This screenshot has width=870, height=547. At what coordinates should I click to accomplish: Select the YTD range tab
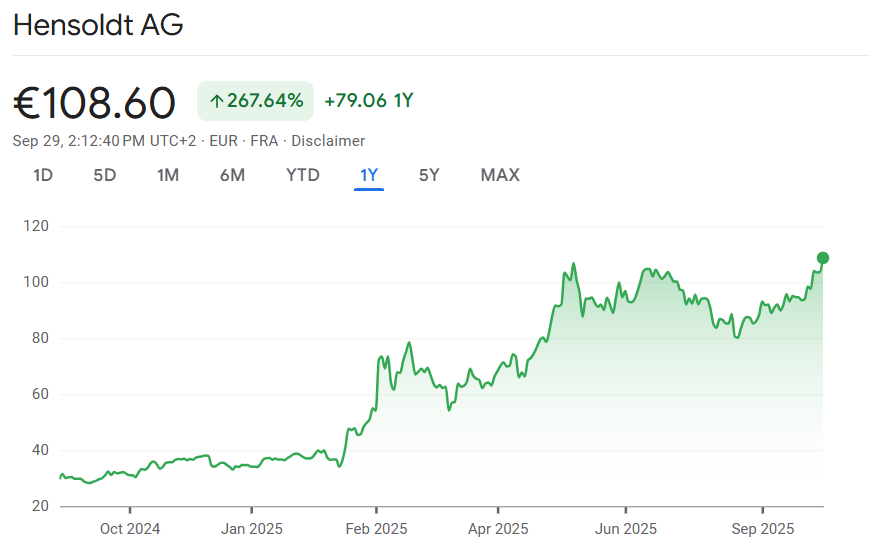click(x=303, y=175)
